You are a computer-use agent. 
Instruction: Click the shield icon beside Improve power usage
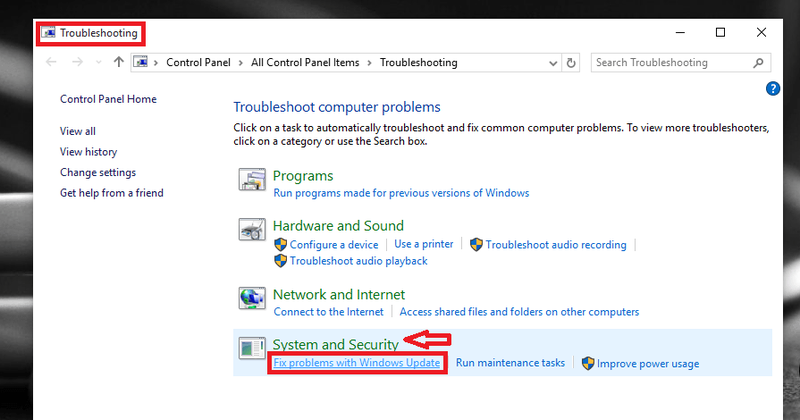[x=588, y=363]
